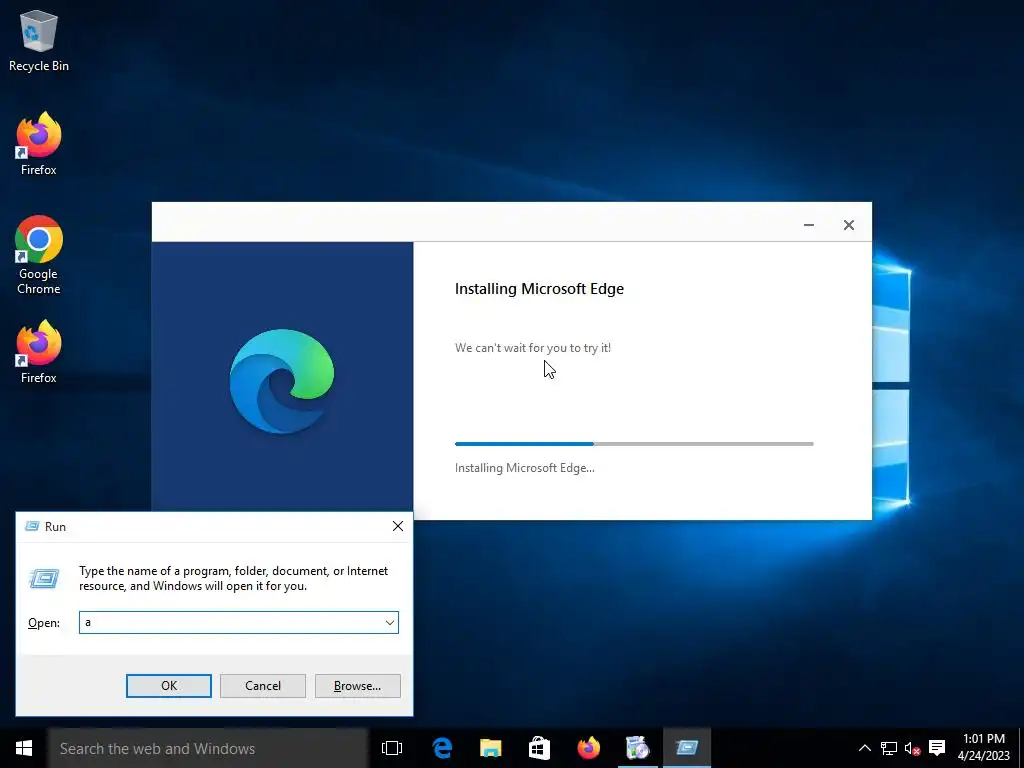The image size is (1024, 768).
Task: Click the Run dialog's program icon
Action: (44, 578)
